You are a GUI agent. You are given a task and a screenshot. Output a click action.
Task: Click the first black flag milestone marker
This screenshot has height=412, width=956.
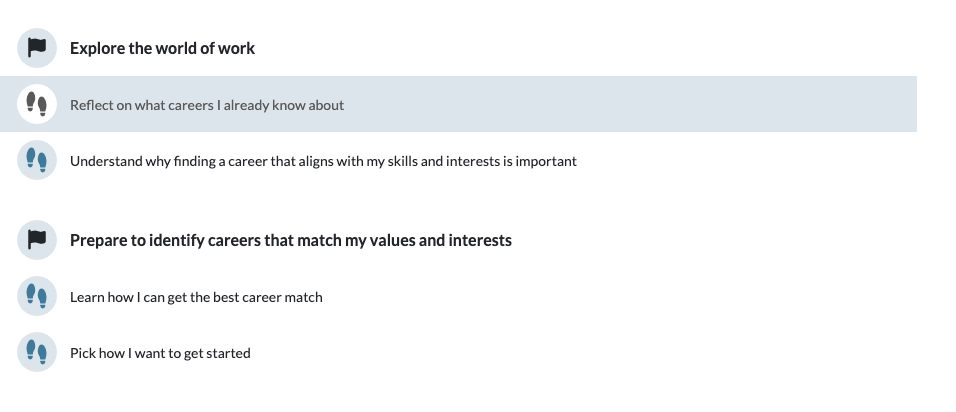coord(37,48)
